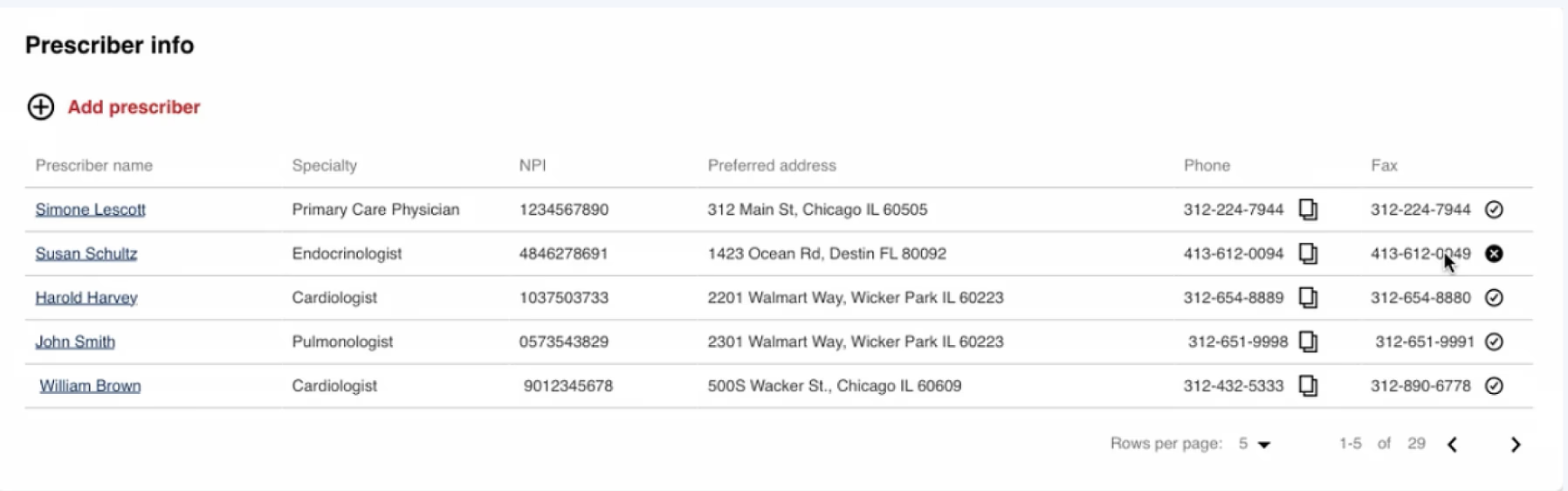Go to the previous page of prescribers
This screenshot has width=1568, height=491.
click(1453, 445)
